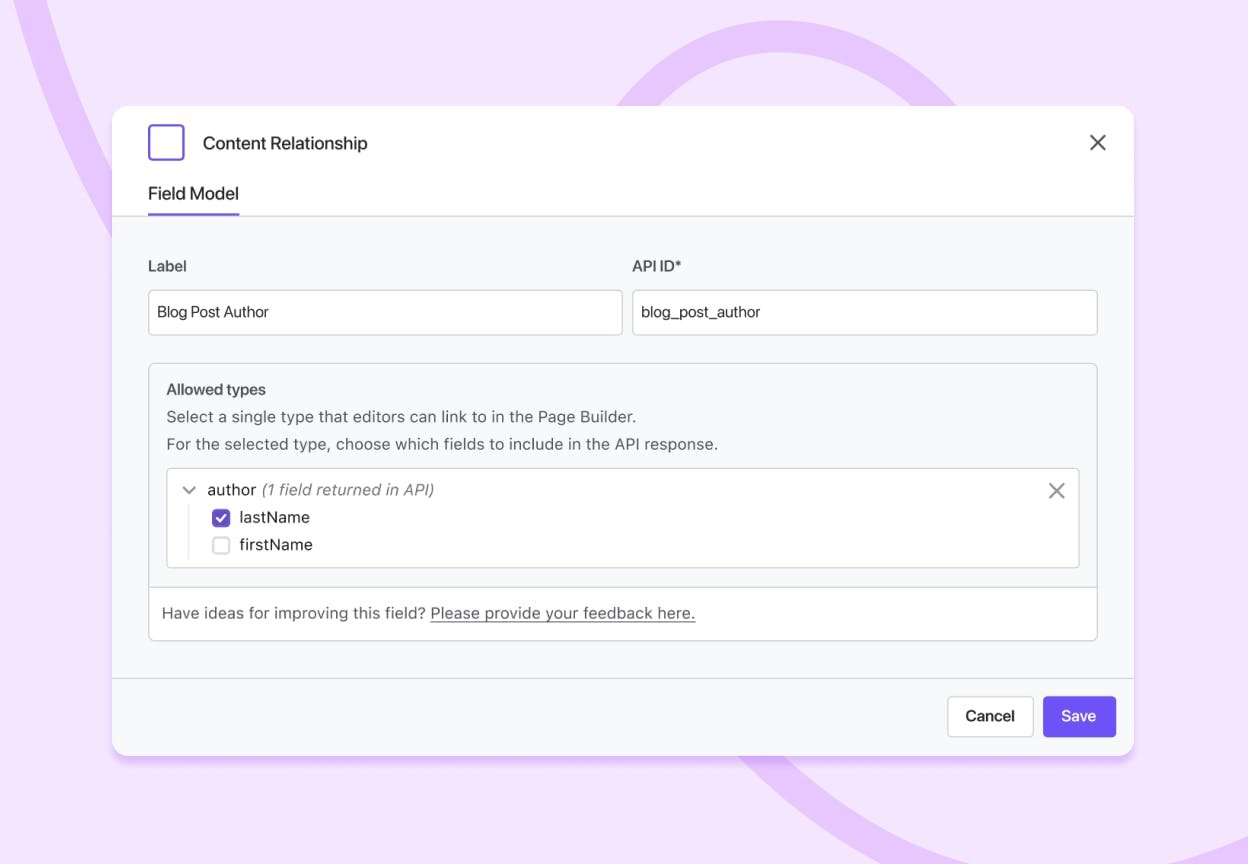Enable the firstName field checkbox
The height and width of the screenshot is (864, 1248).
[221, 545]
